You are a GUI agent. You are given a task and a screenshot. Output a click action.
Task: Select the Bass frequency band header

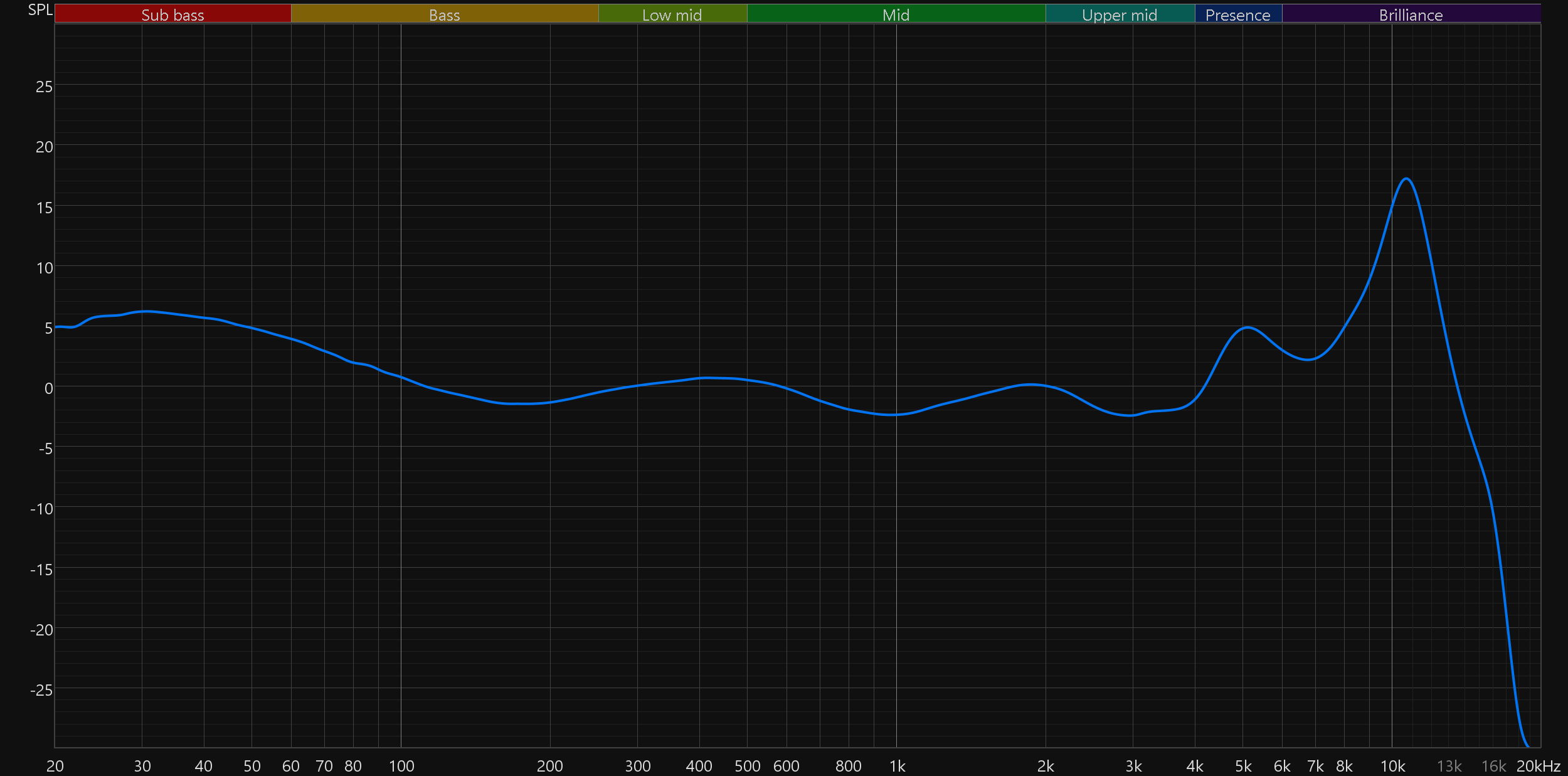(444, 14)
